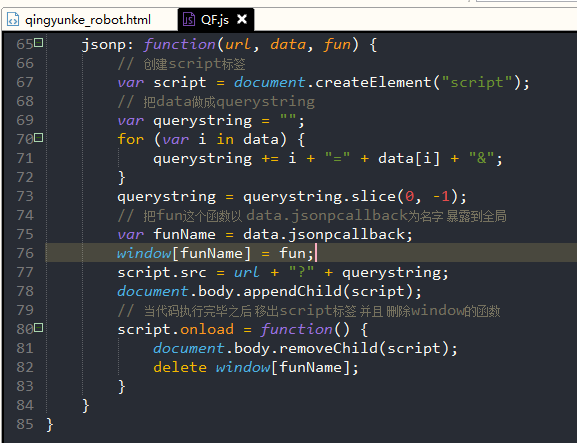Click the closing brace on line 84
The width and height of the screenshot is (577, 443).
[x=86, y=405]
